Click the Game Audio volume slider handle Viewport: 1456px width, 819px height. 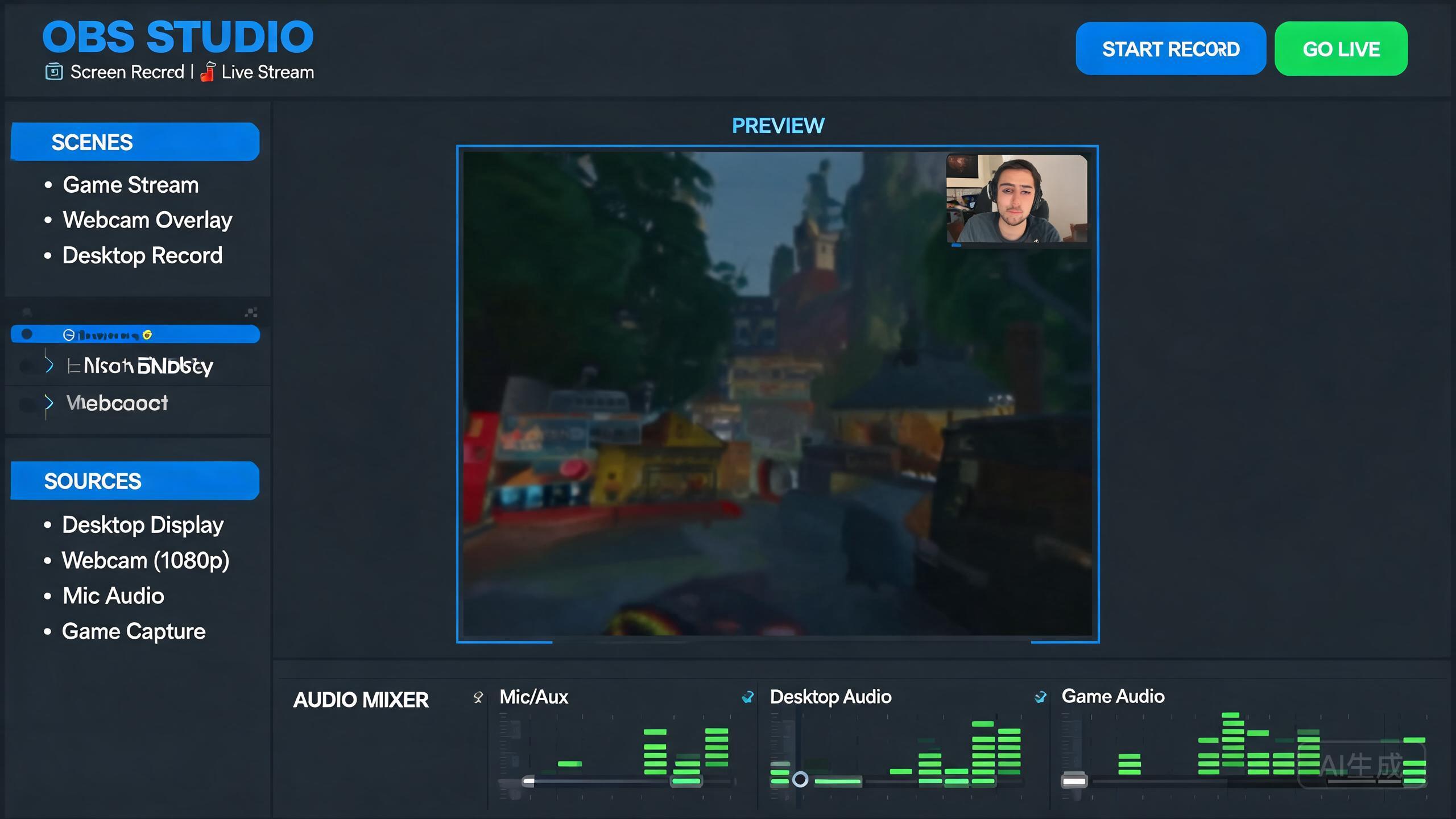tap(1074, 780)
